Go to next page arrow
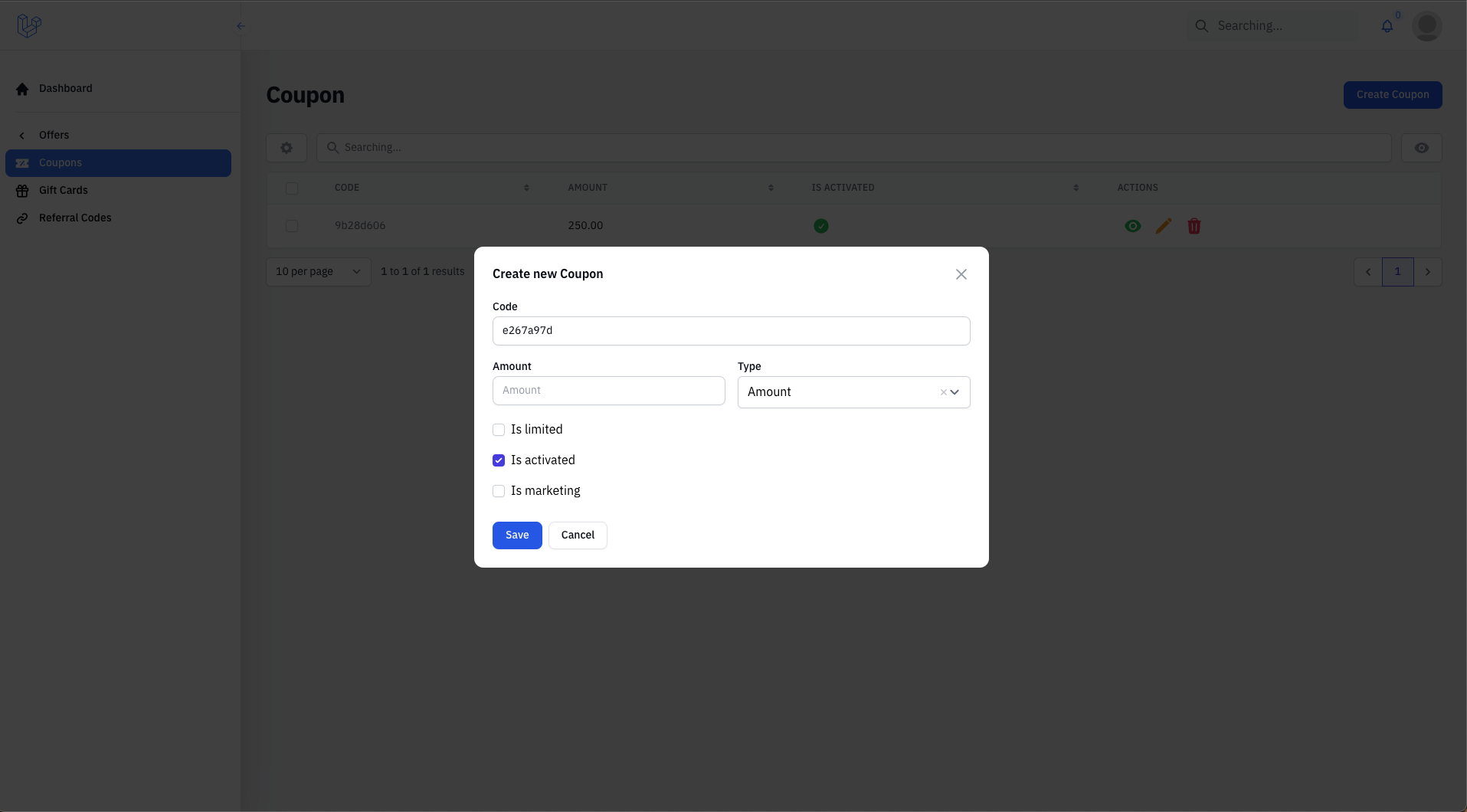Image resolution: width=1467 pixels, height=812 pixels. [x=1428, y=272]
